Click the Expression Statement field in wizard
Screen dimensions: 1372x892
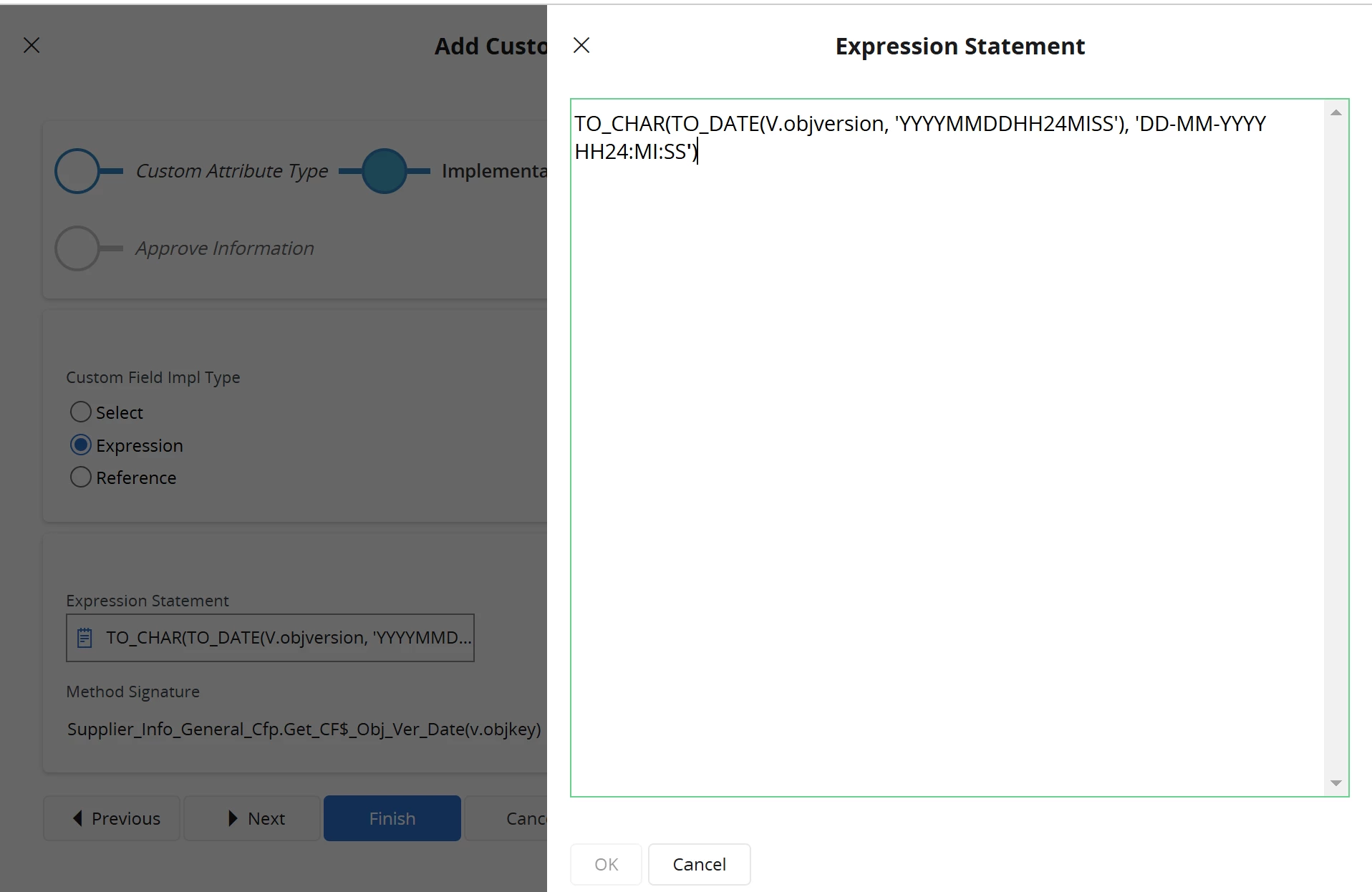click(286, 638)
